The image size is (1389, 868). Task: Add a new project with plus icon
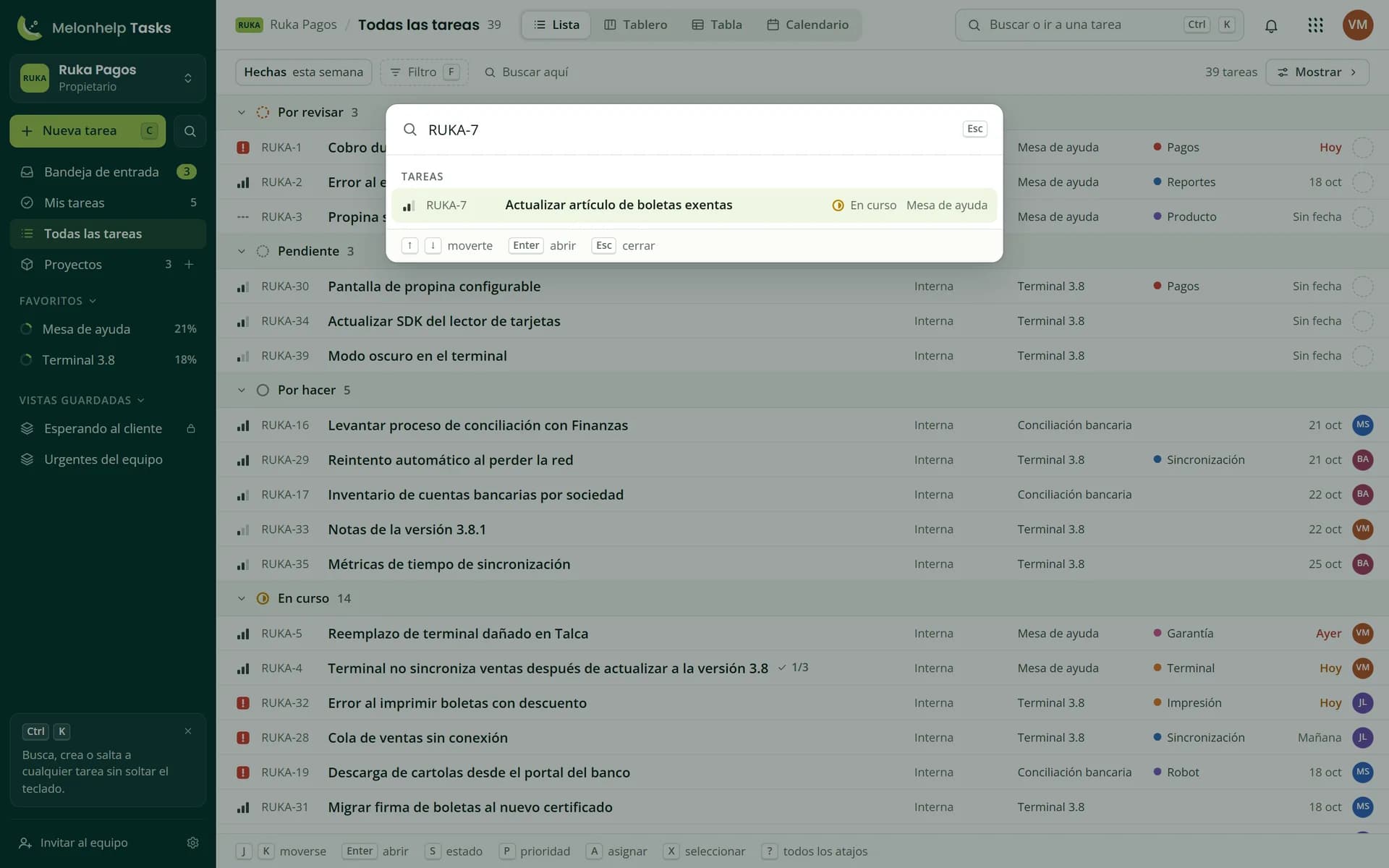(189, 264)
